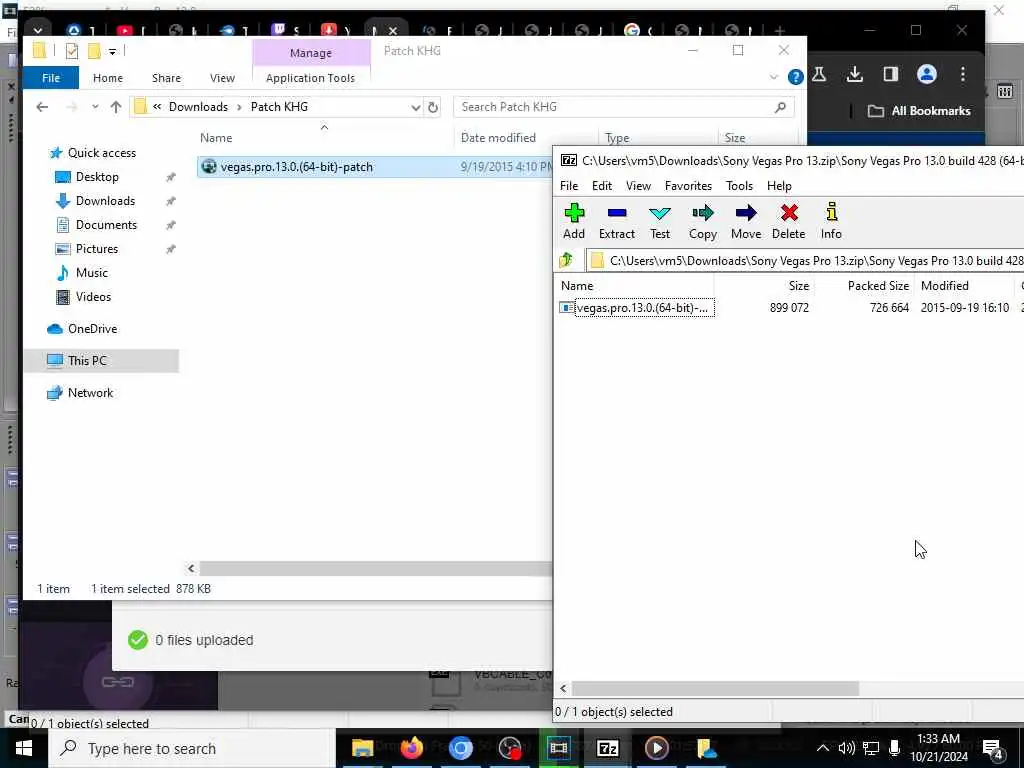Open 7-Zip File menu
The width and height of the screenshot is (1024, 768).
(x=569, y=185)
